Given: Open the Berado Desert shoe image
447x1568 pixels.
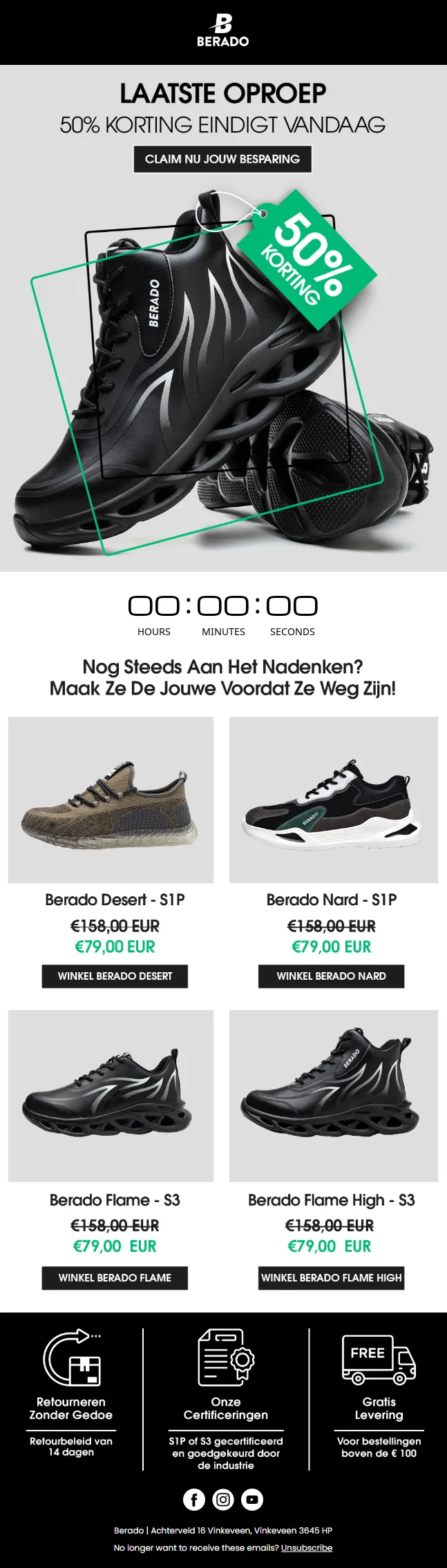Looking at the screenshot, I should pos(111,800).
